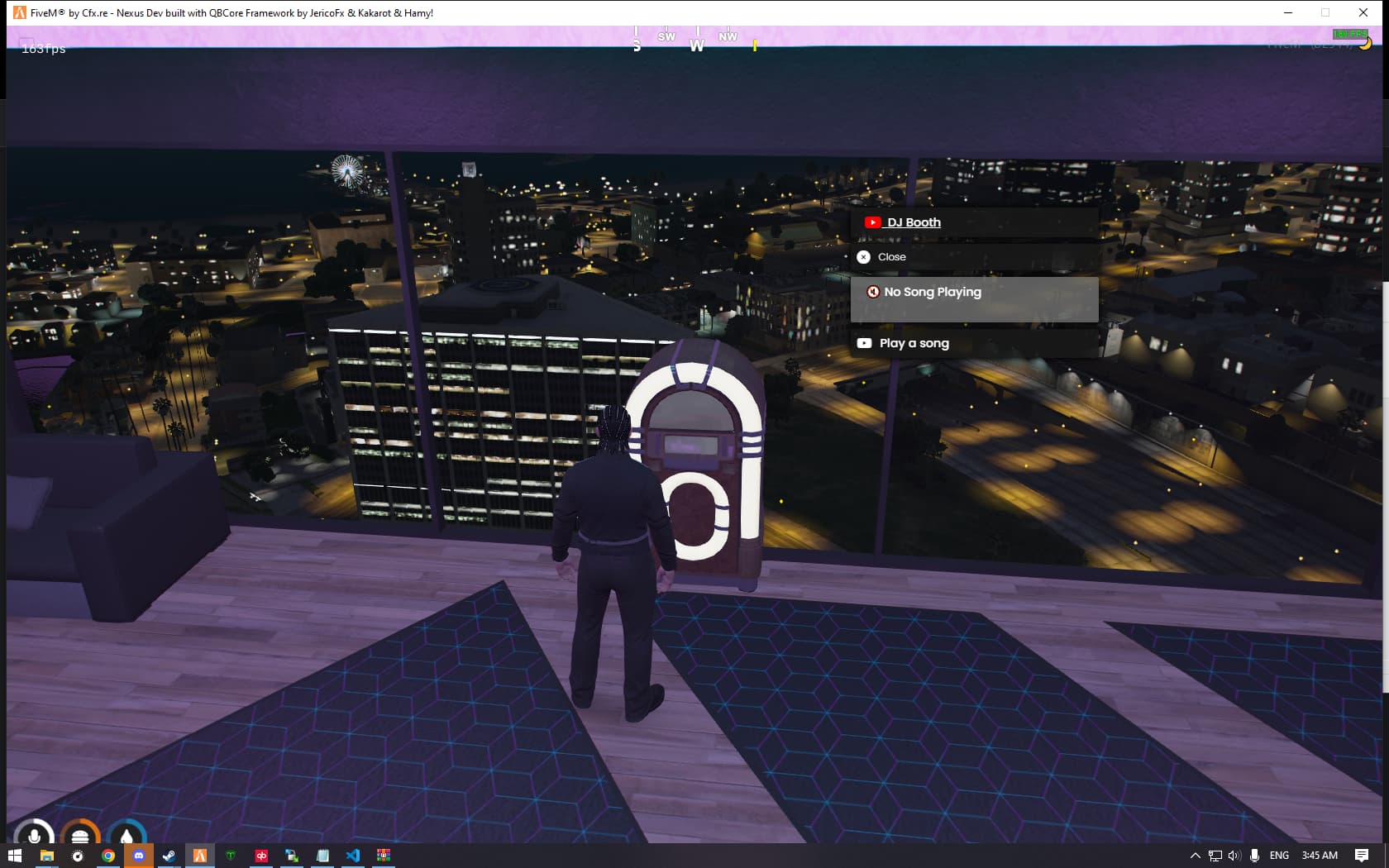This screenshot has height=868, width=1389.
Task: Open Steam from the taskbar
Action: (x=169, y=856)
